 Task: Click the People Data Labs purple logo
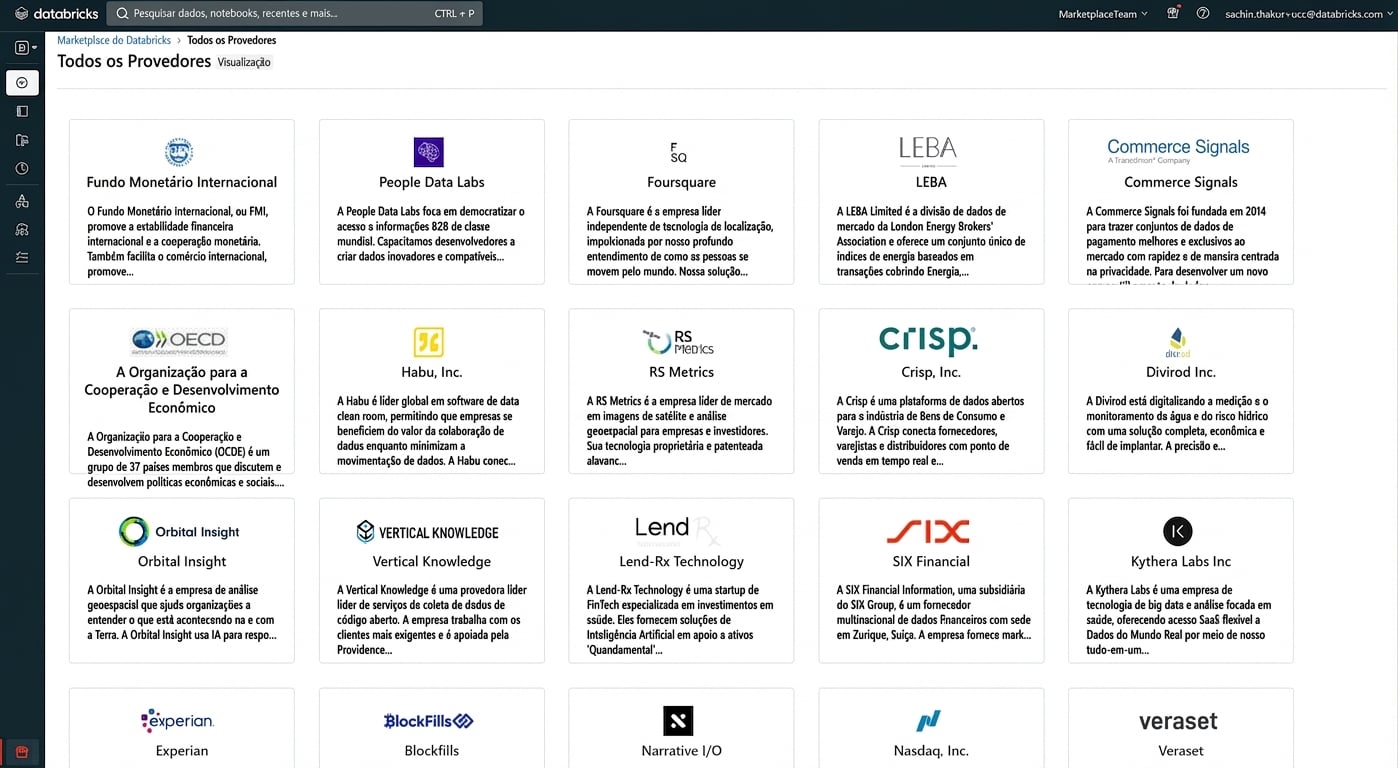[429, 152]
